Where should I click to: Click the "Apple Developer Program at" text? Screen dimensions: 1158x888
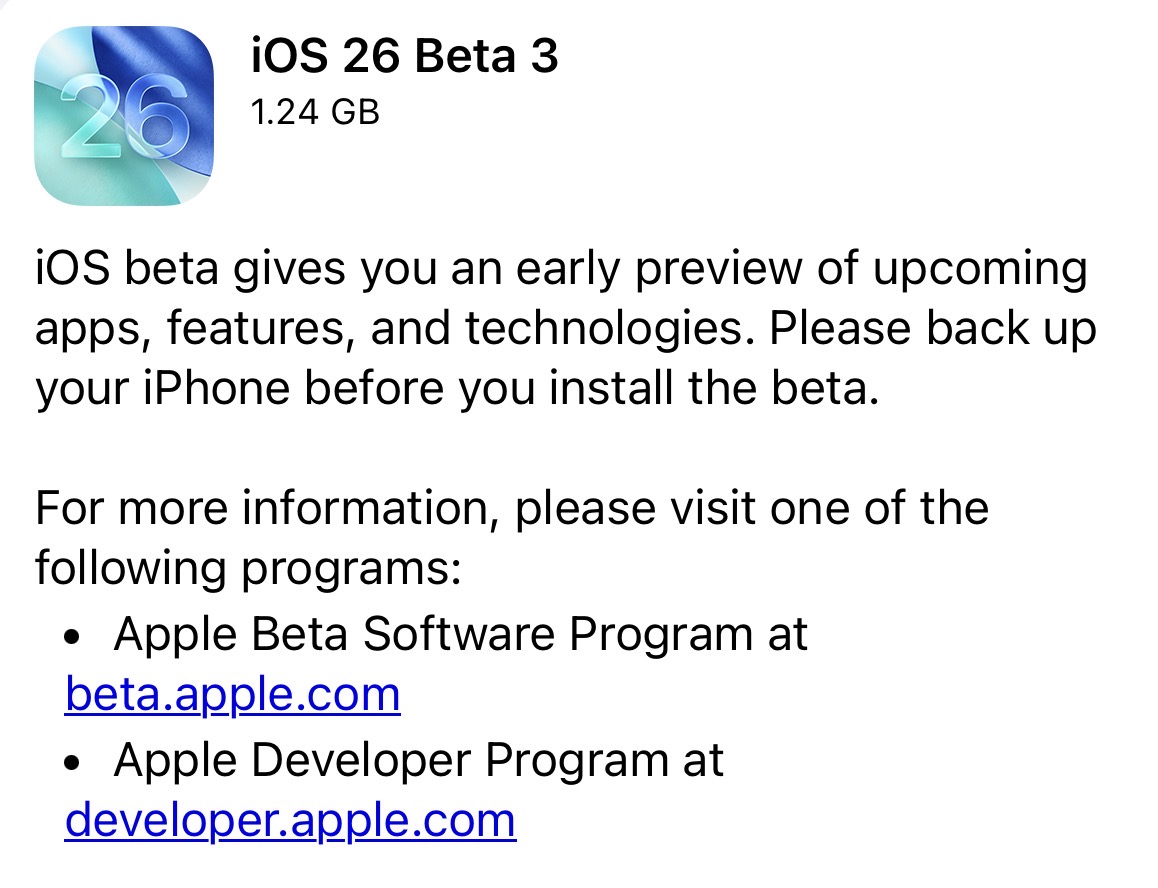(x=418, y=761)
